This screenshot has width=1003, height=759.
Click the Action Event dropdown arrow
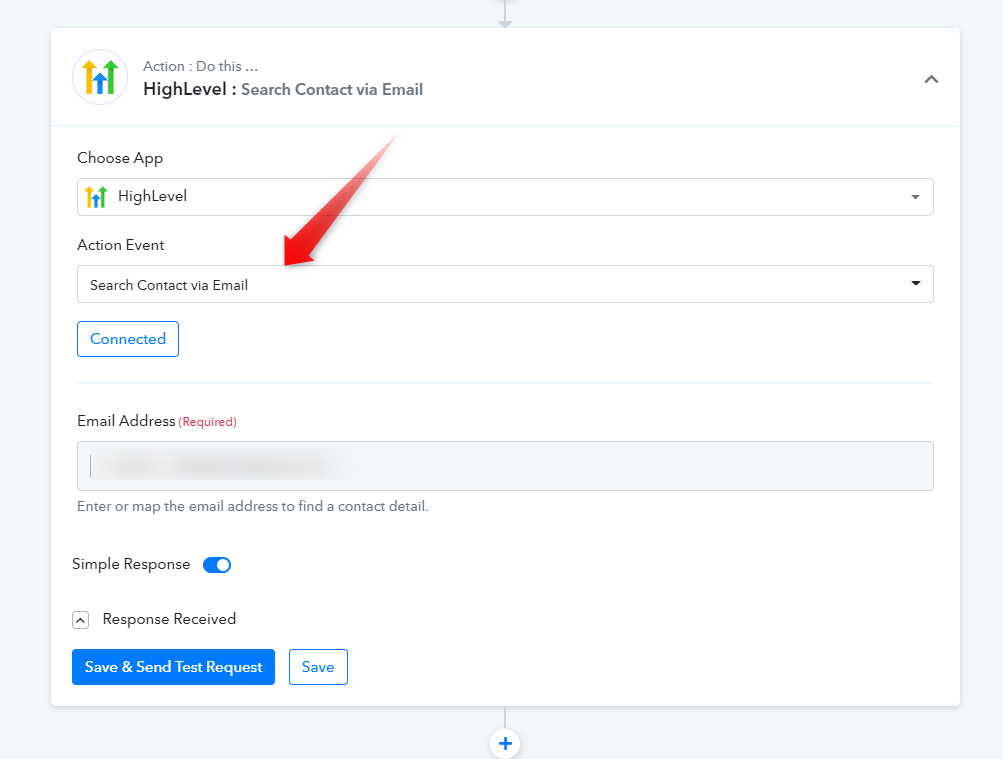pyautogui.click(x=915, y=283)
